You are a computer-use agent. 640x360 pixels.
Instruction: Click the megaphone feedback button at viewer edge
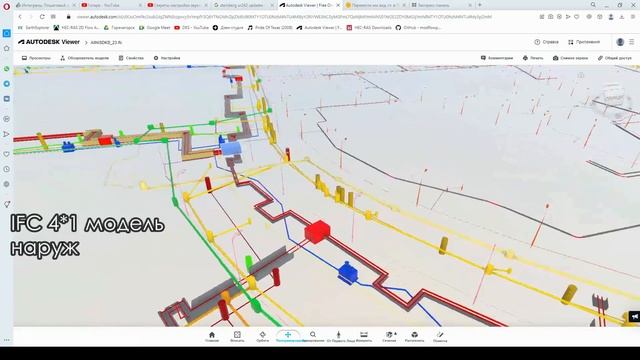pos(634,316)
